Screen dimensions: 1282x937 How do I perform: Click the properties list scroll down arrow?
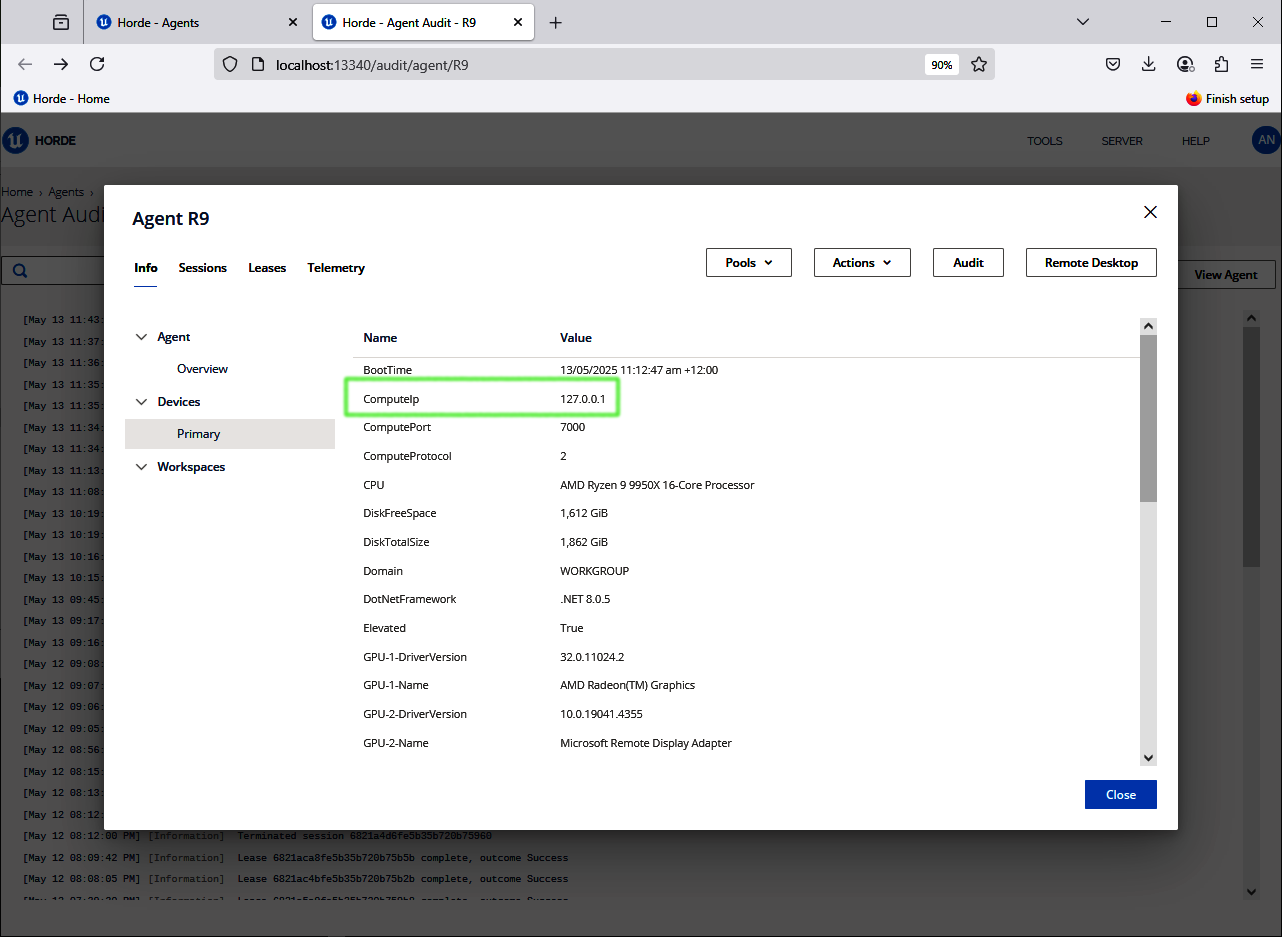click(1148, 758)
